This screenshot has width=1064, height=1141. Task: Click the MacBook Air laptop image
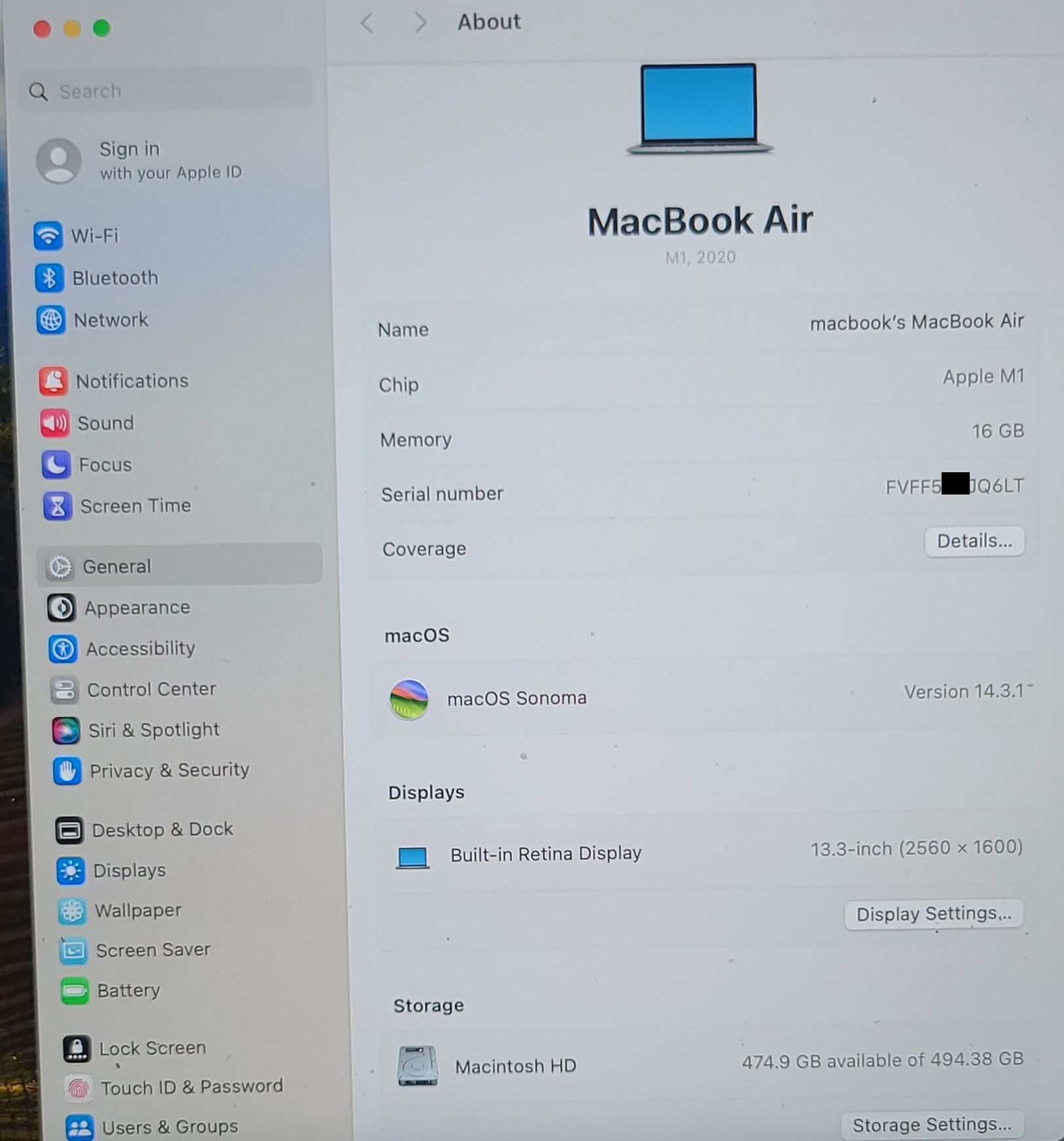(x=699, y=109)
